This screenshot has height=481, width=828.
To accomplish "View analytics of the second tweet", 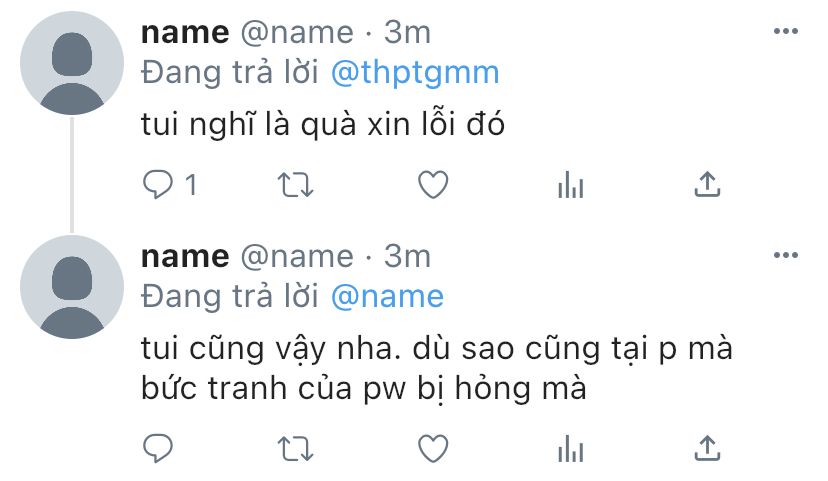I will click(570, 448).
